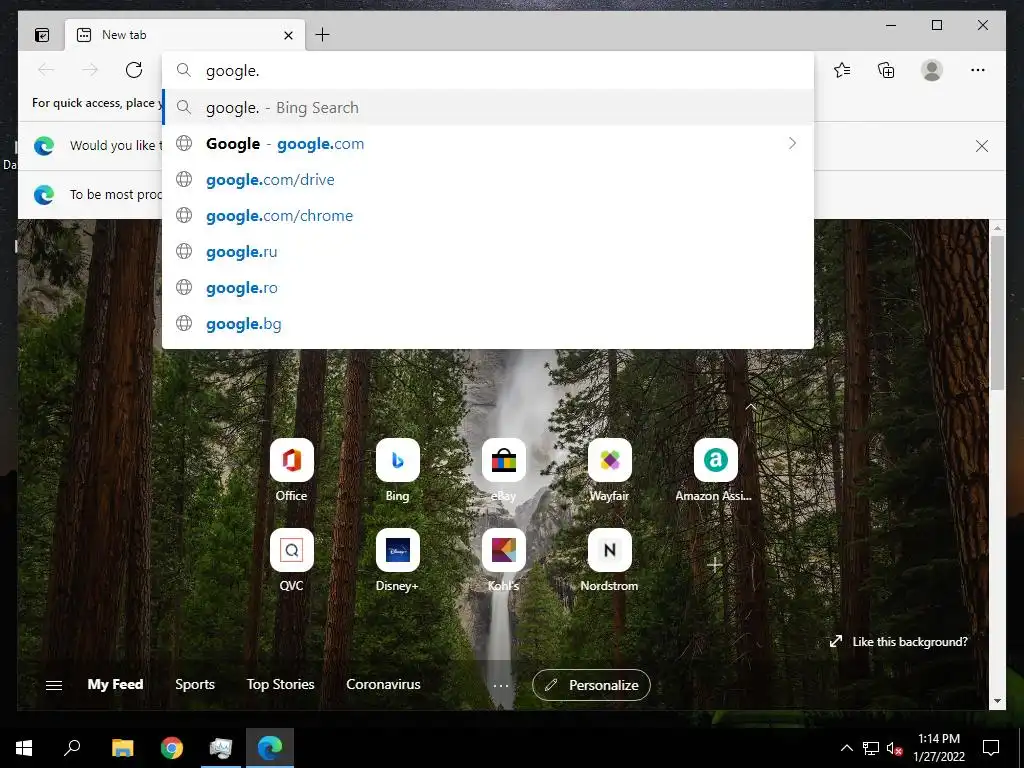1024x768 pixels.
Task: Click the scrollbar down arrow
Action: coord(997,701)
